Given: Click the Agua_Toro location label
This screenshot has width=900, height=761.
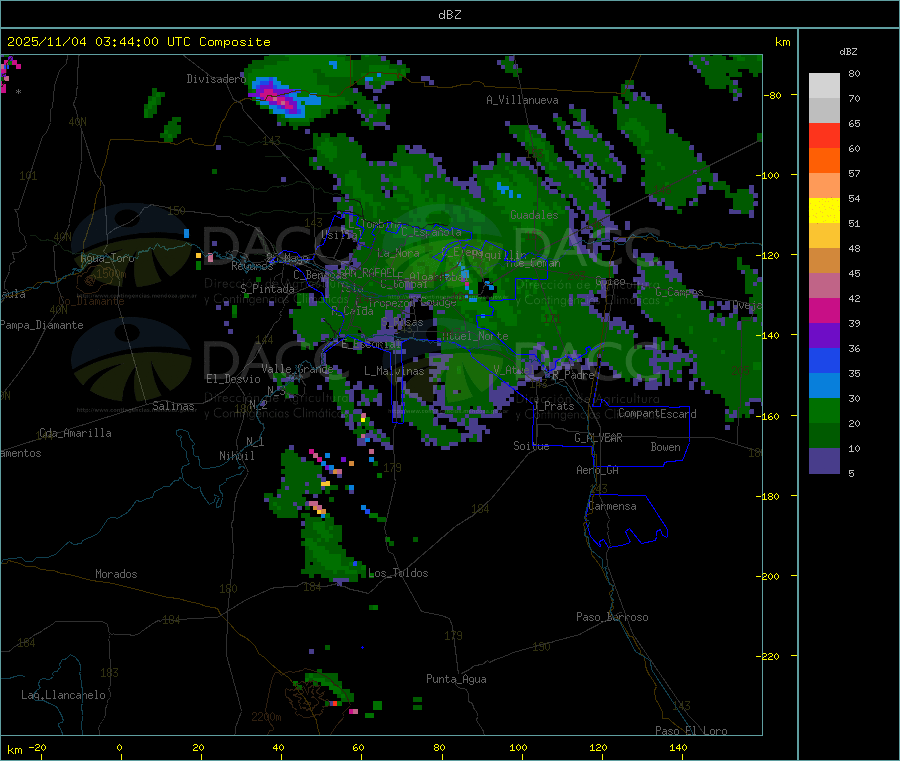Looking at the screenshot, I should [107, 258].
